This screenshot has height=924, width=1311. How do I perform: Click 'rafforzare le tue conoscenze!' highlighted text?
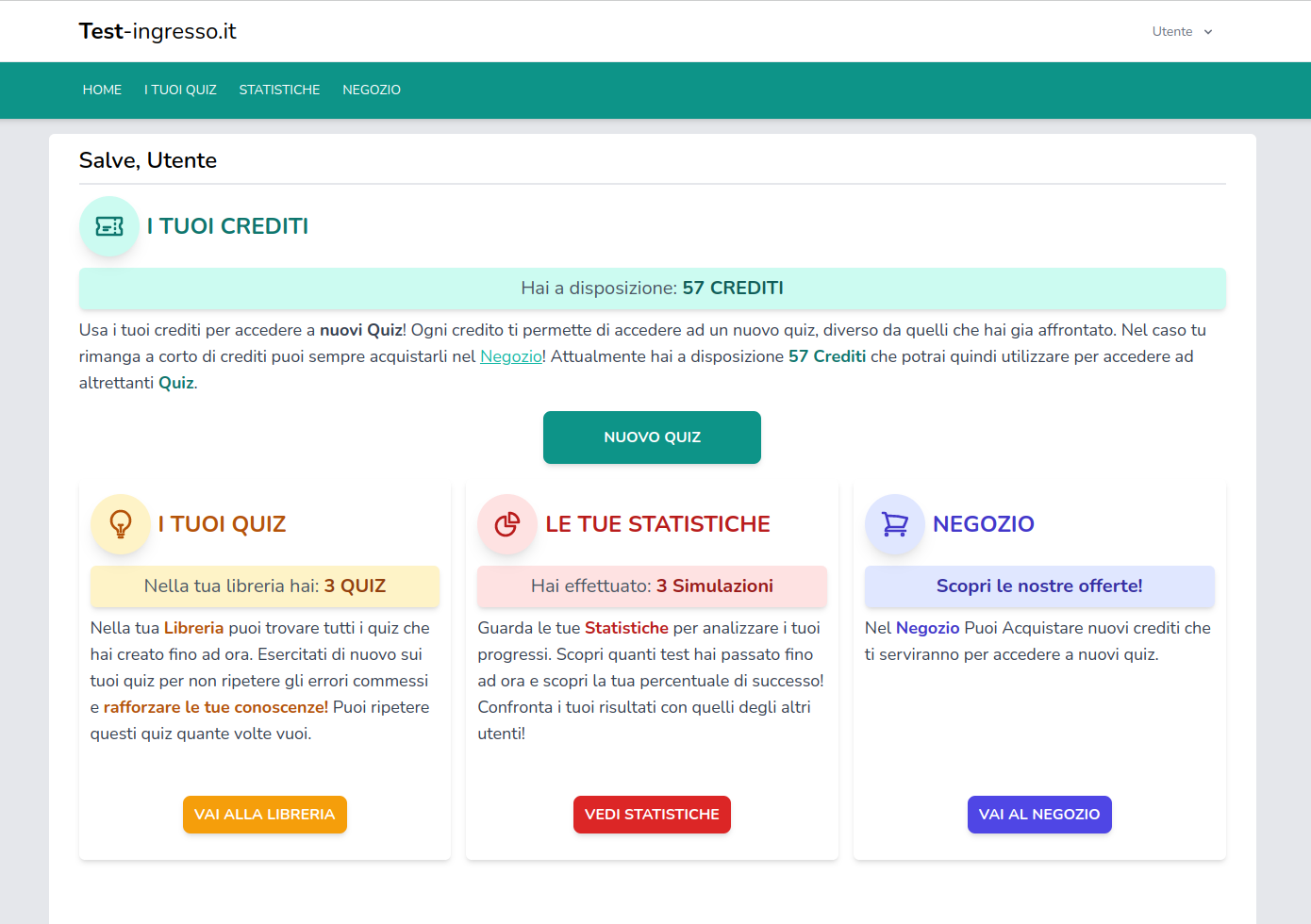click(x=216, y=707)
